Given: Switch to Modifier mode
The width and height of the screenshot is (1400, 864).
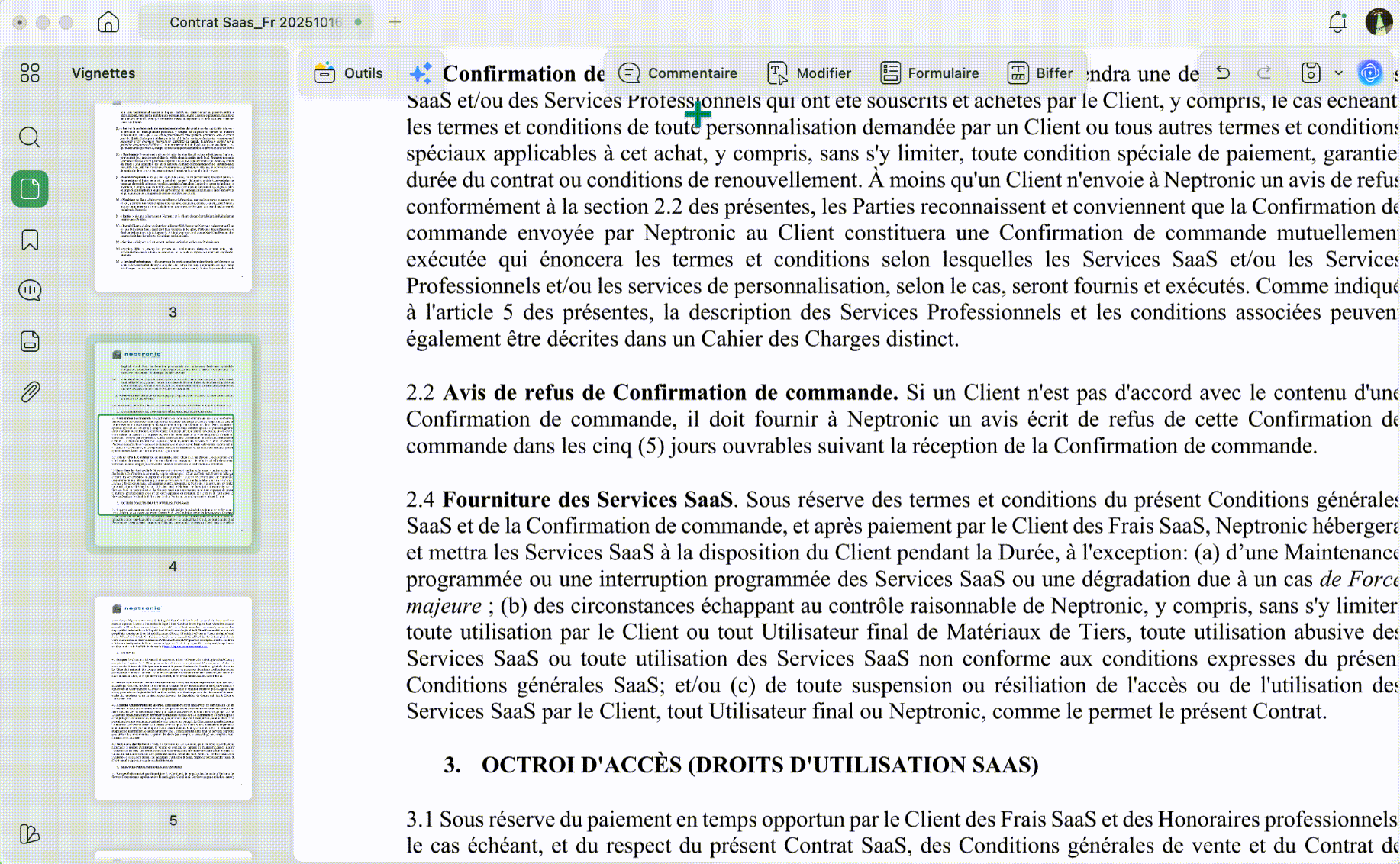Looking at the screenshot, I should coord(809,73).
